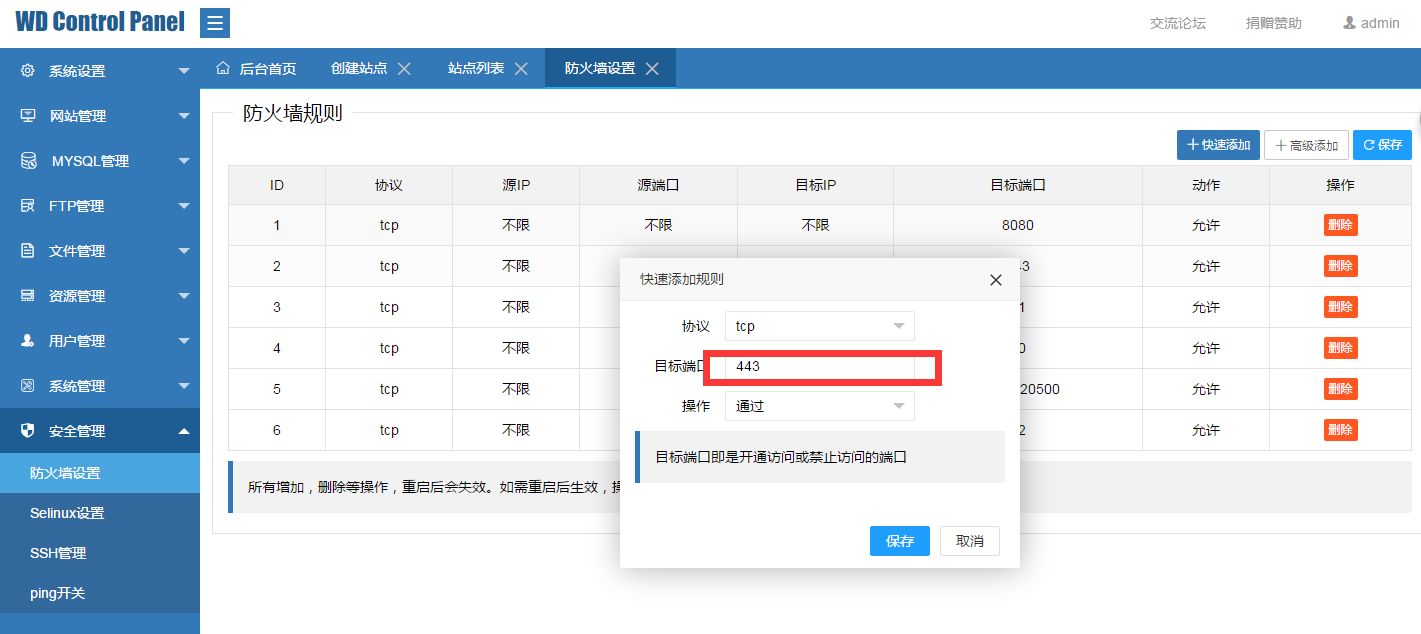Delete rule ID 1 using its 删除 button
The image size is (1421, 634).
click(x=1339, y=224)
